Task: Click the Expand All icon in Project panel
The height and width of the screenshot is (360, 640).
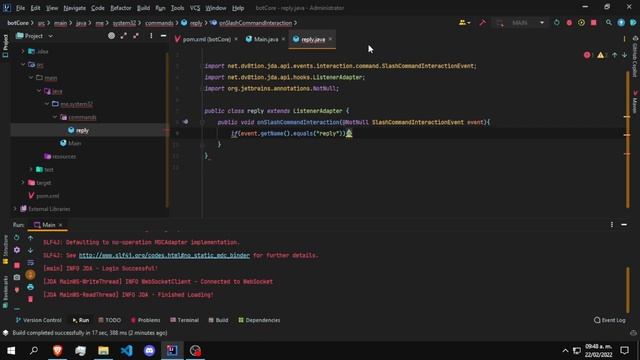Action: [123, 36]
